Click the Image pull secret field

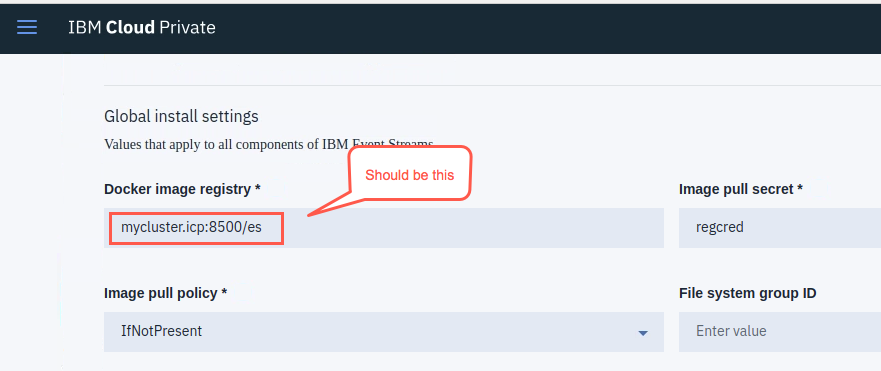[780, 228]
